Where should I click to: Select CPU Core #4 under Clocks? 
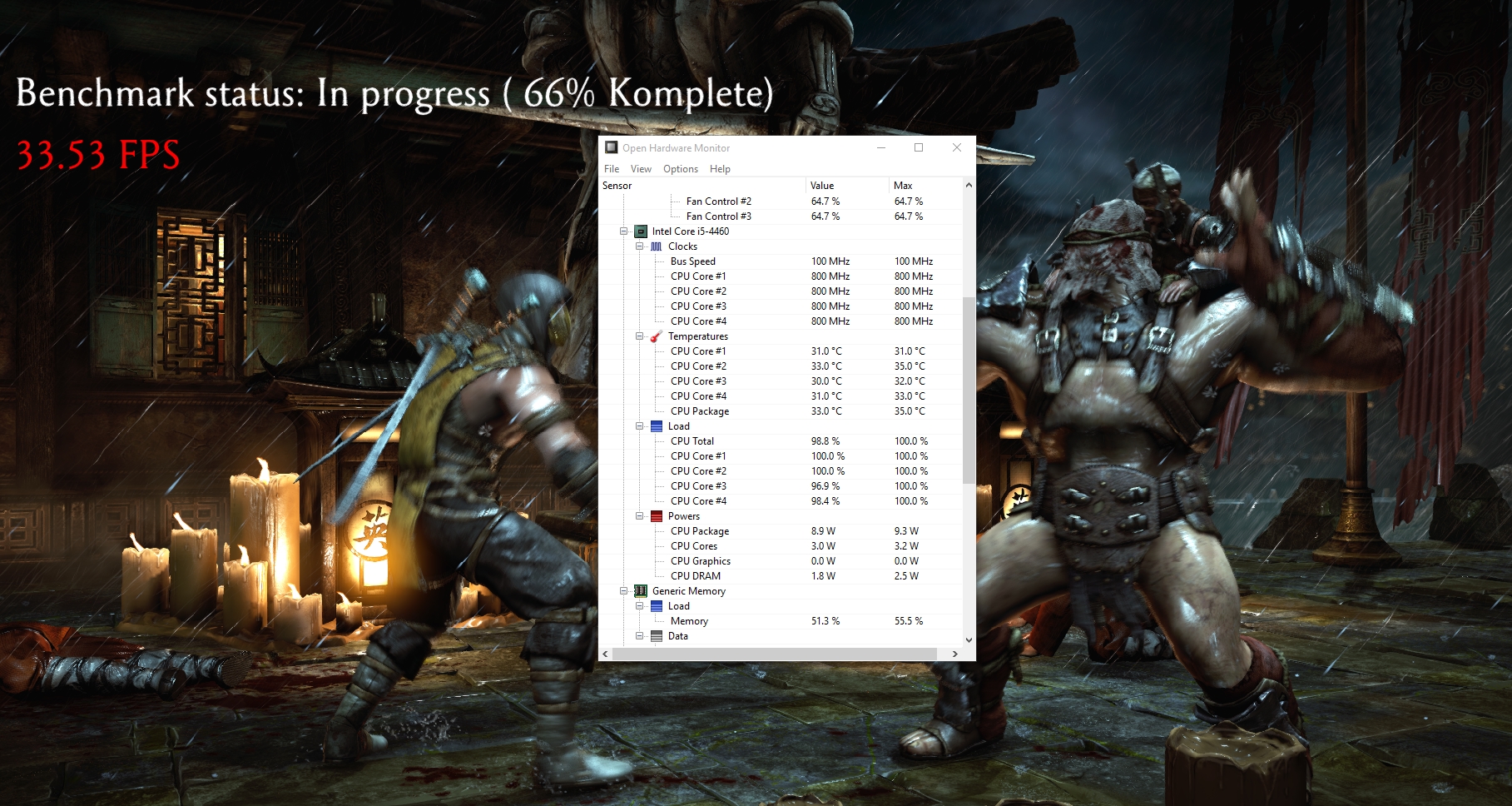pos(781,321)
